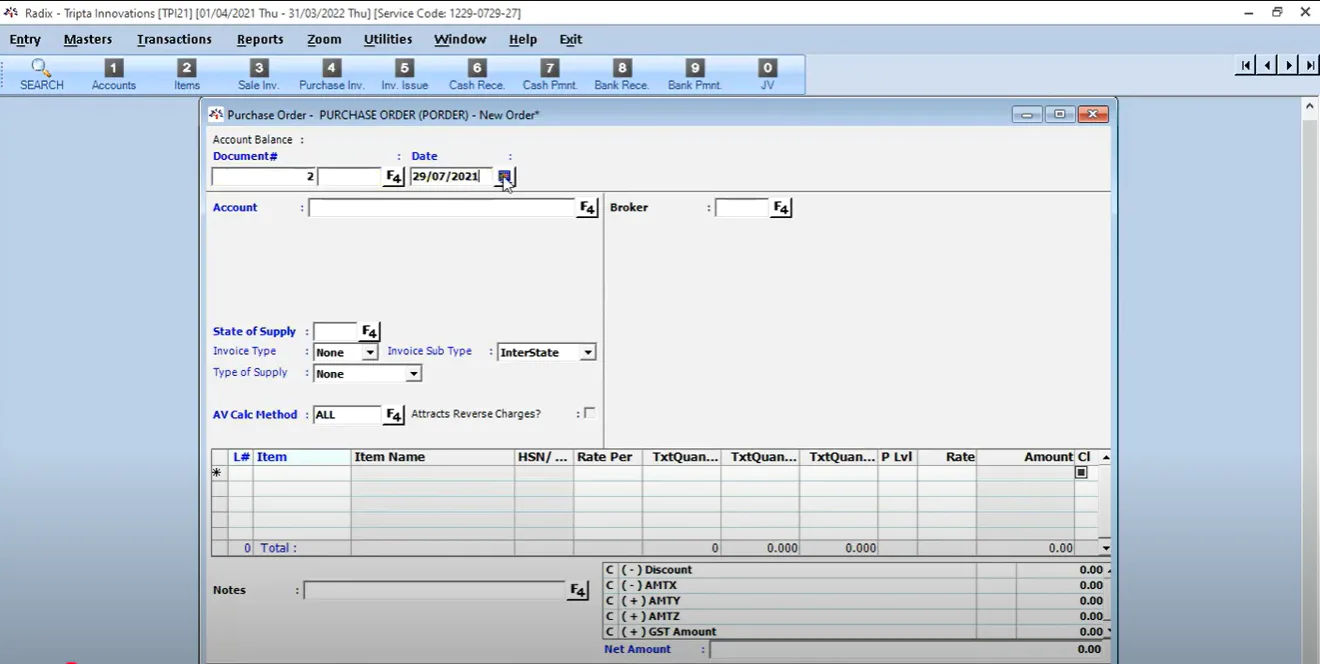This screenshot has height=664, width=1320.
Task: Toggle the Cl column box in grid
Action: 1081,473
